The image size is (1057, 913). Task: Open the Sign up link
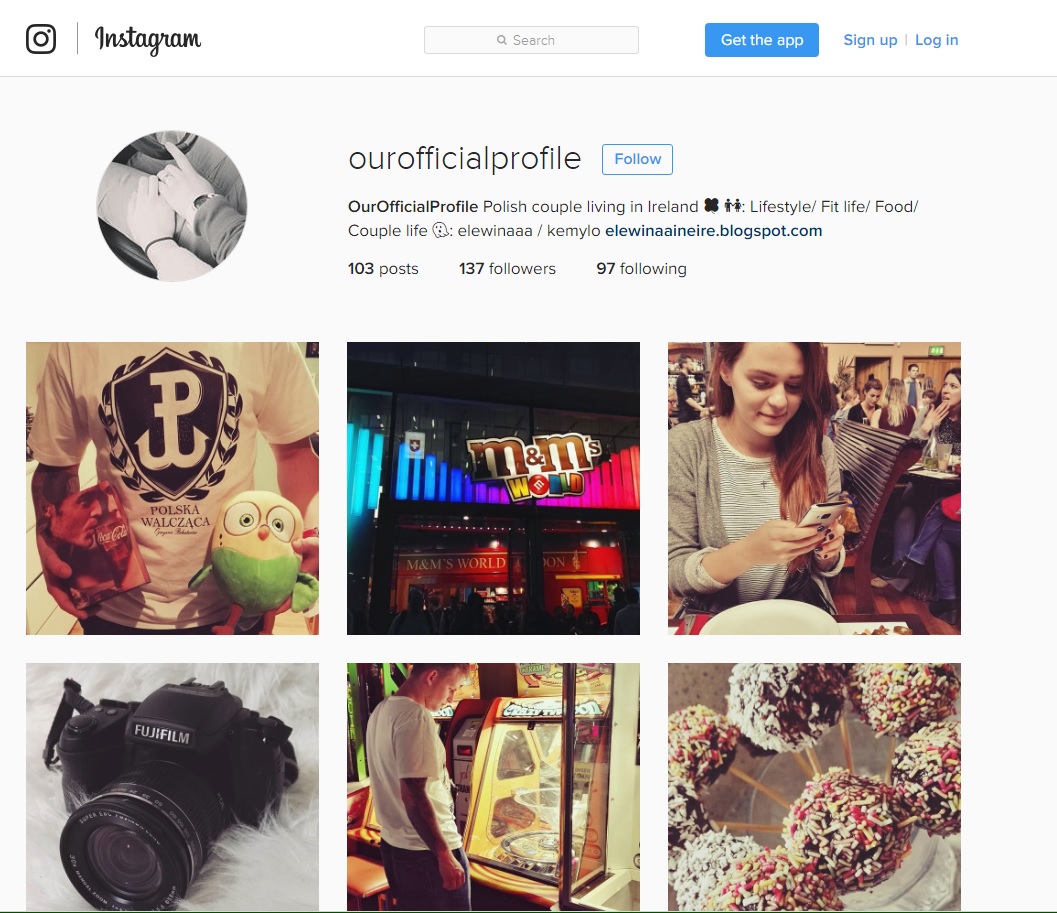pyautogui.click(x=870, y=40)
